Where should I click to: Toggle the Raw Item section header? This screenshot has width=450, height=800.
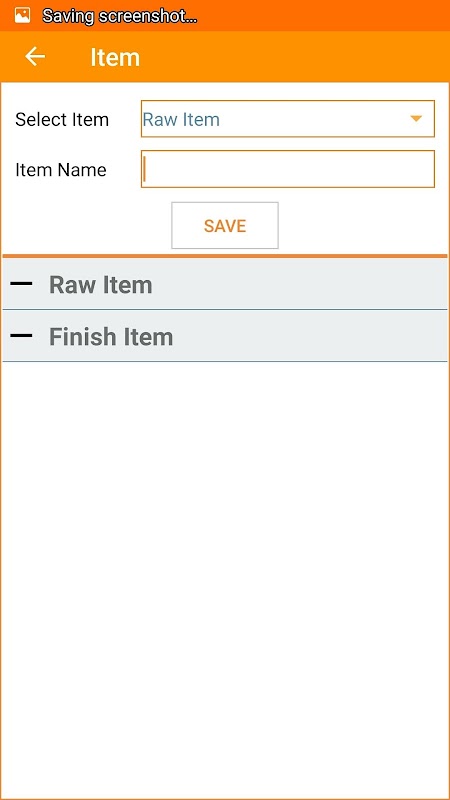coord(225,284)
